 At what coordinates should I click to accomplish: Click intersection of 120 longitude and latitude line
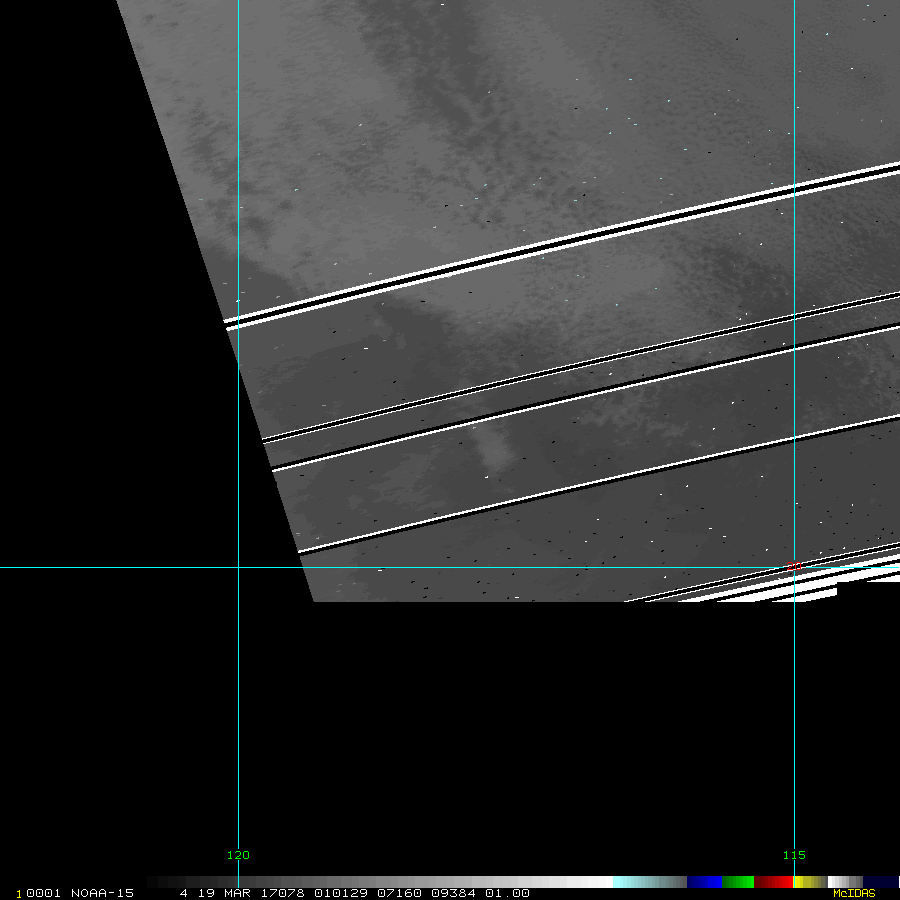click(238, 568)
